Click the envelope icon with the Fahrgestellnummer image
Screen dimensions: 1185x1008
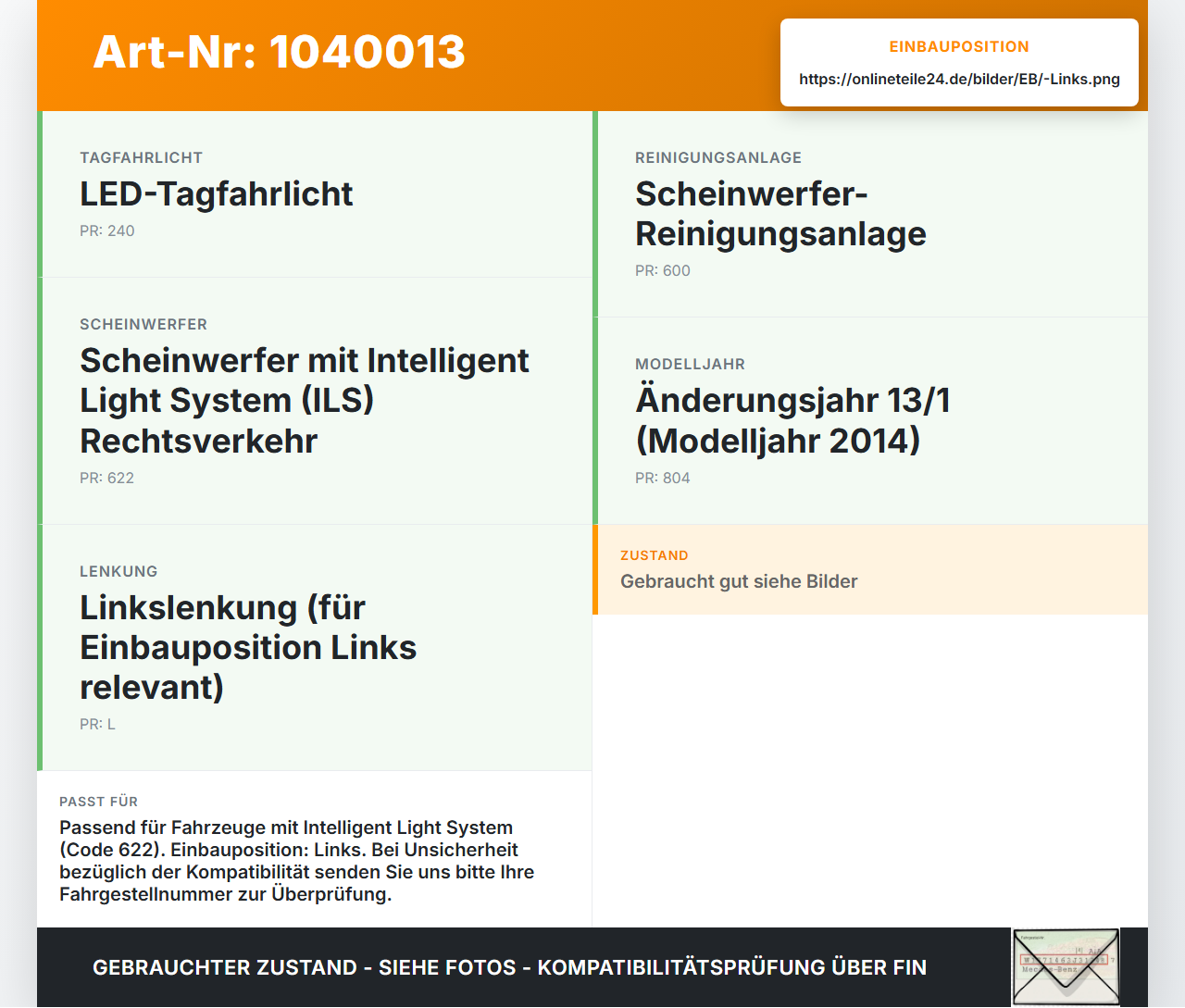[1066, 967]
